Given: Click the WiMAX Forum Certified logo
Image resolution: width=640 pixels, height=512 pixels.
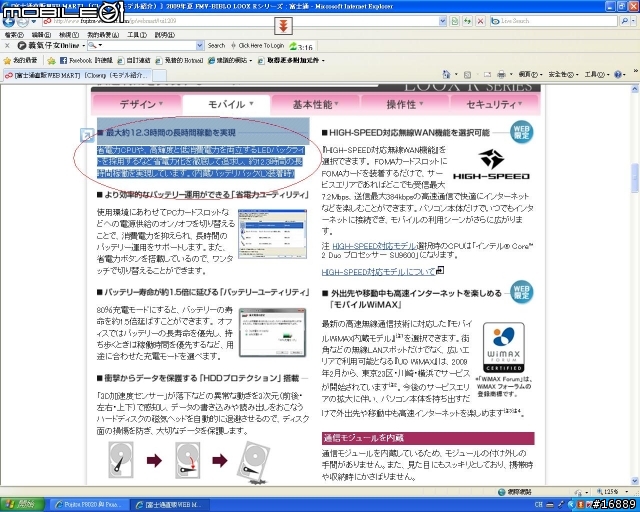Looking at the screenshot, I should [x=503, y=347].
